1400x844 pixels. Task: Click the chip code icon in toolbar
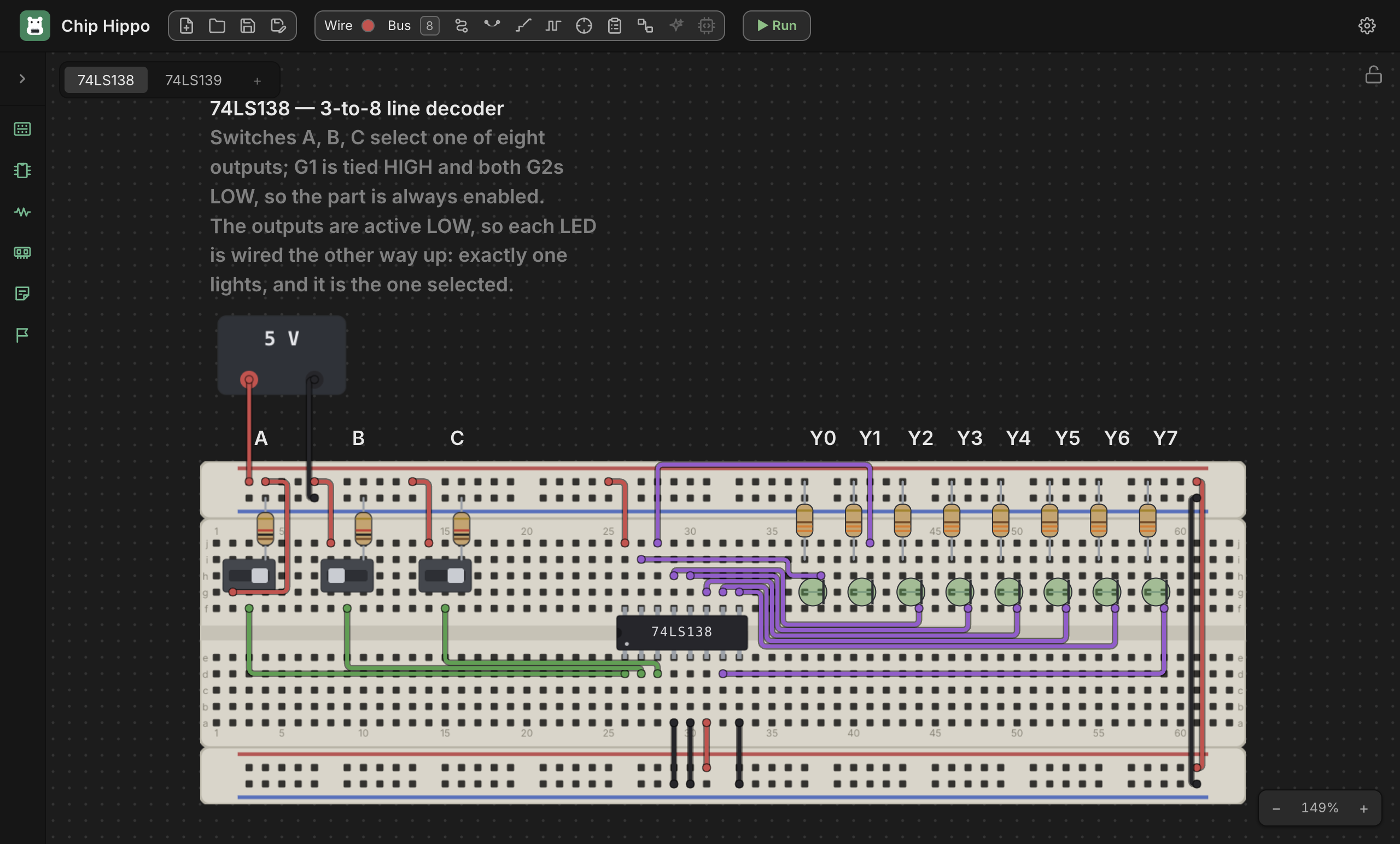coord(707,26)
